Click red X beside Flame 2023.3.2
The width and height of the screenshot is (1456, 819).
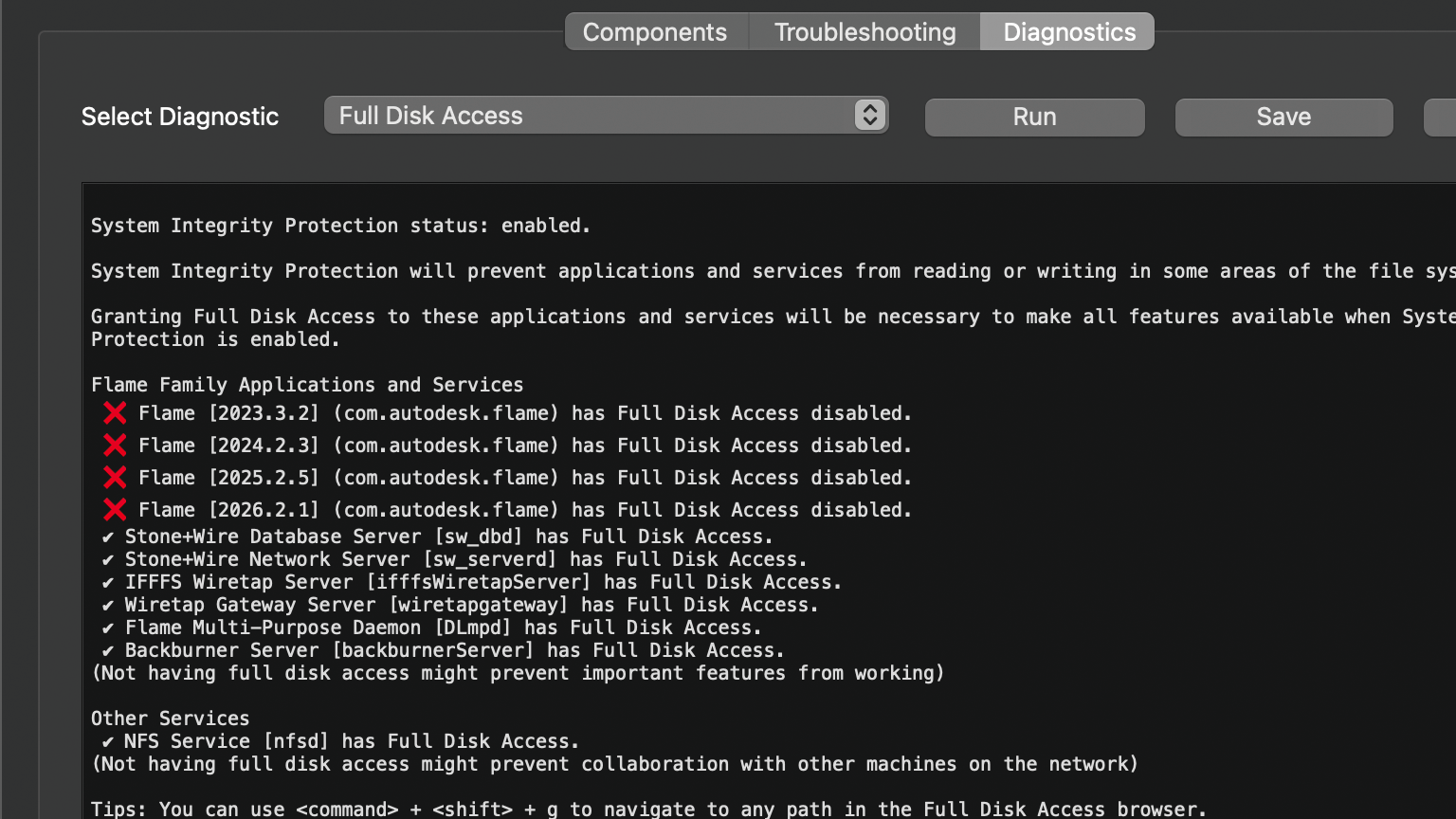coord(115,413)
